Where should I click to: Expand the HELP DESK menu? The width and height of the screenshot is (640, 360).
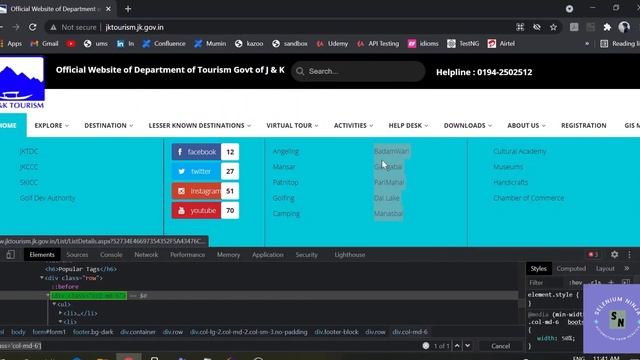408,126
